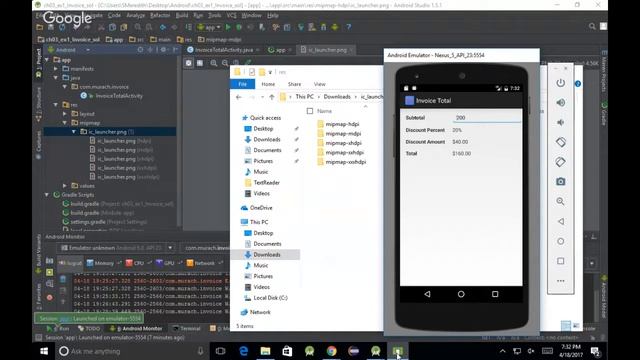Click the zoom out icon in the image editor
This screenshot has width=640, height=360.
click(x=225, y=63)
